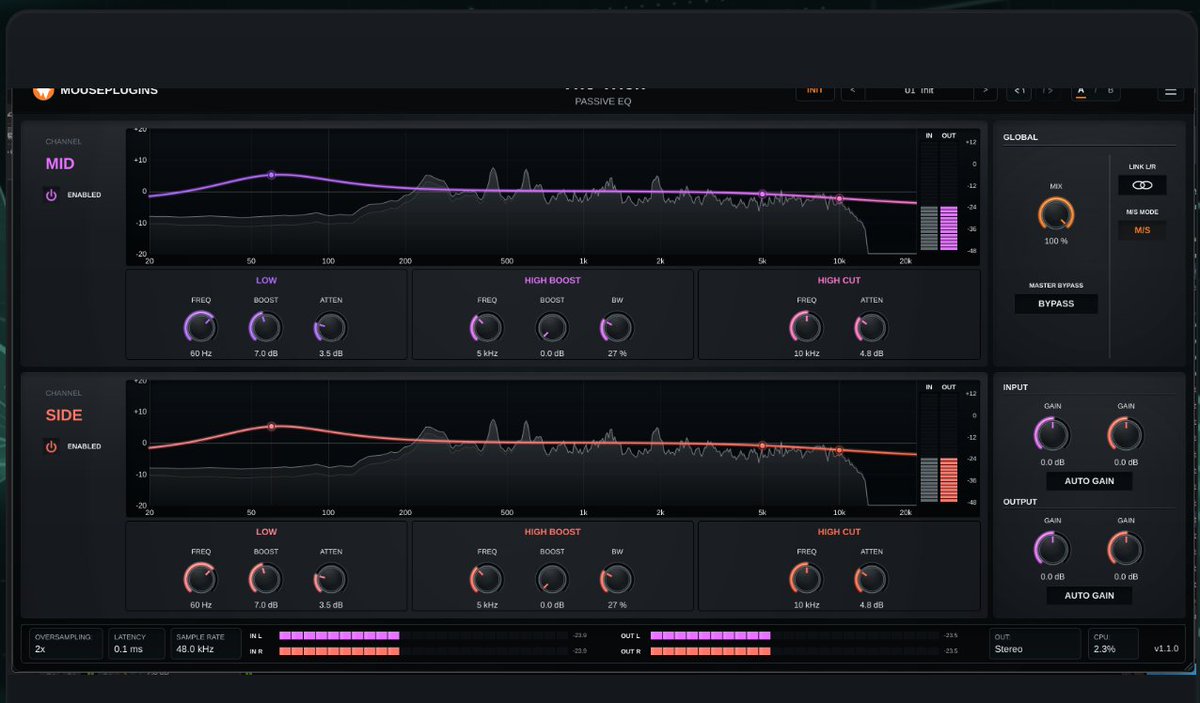Open the hamburger menu icon

tap(1170, 91)
